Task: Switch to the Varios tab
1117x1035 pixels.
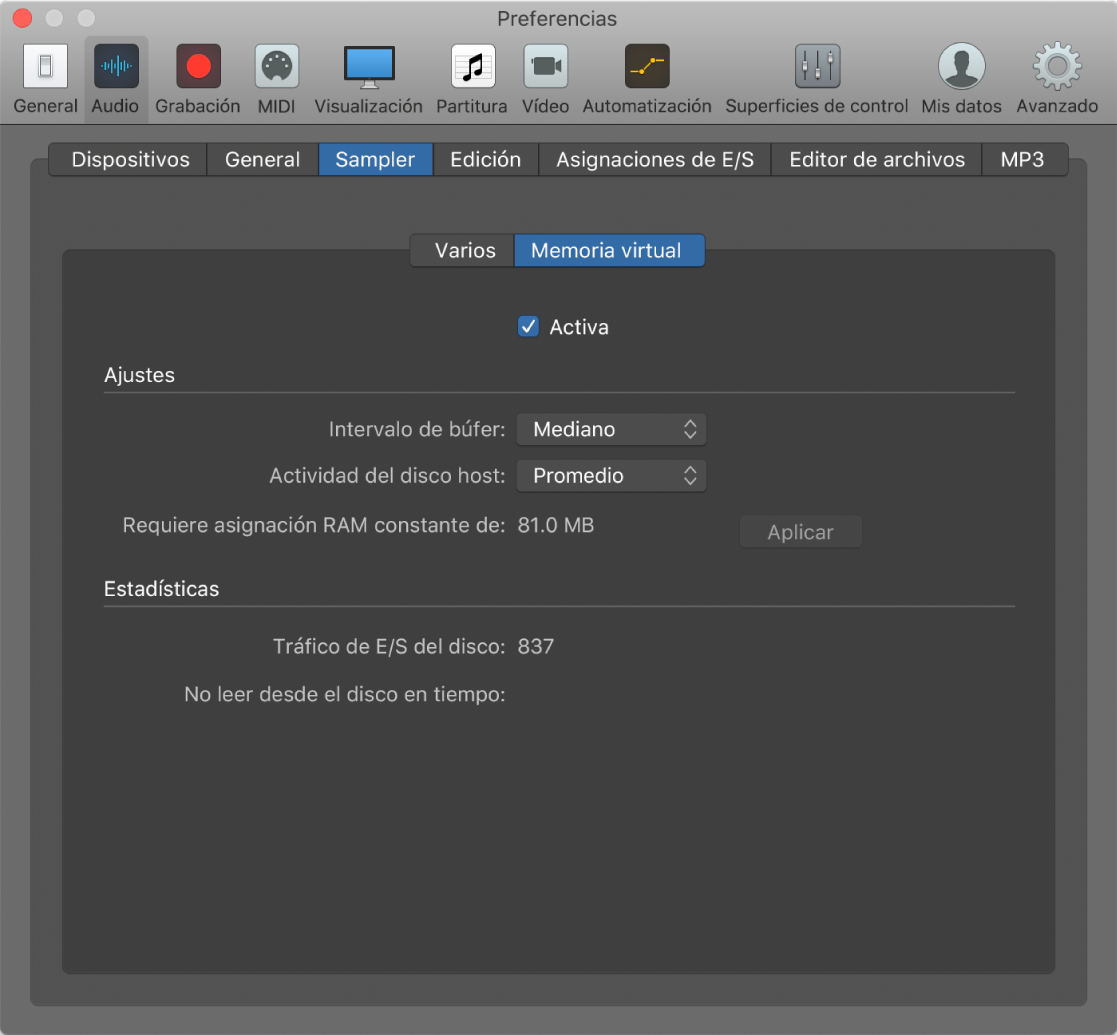Action: point(464,251)
